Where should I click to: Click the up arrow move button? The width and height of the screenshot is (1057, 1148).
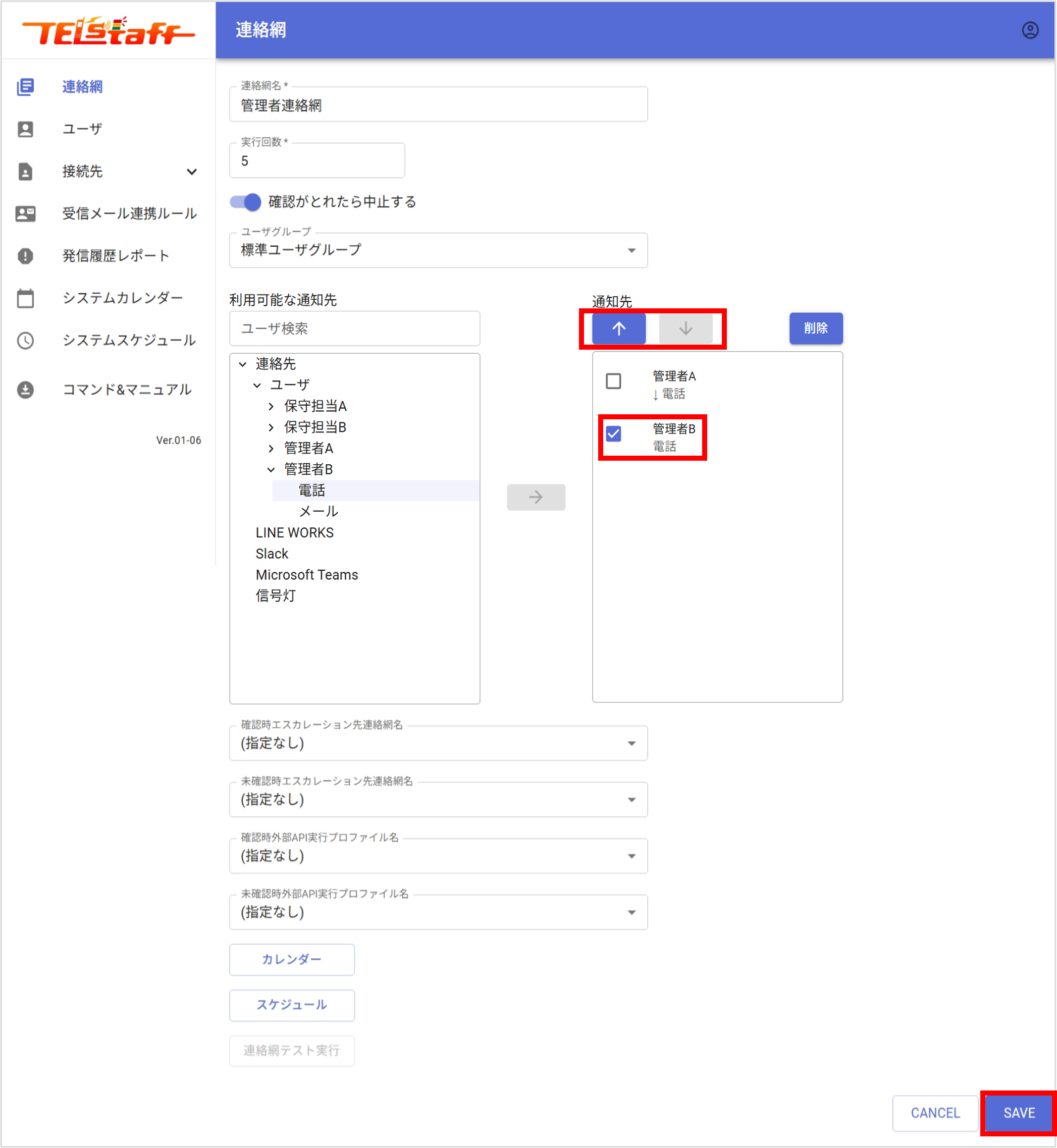point(618,328)
